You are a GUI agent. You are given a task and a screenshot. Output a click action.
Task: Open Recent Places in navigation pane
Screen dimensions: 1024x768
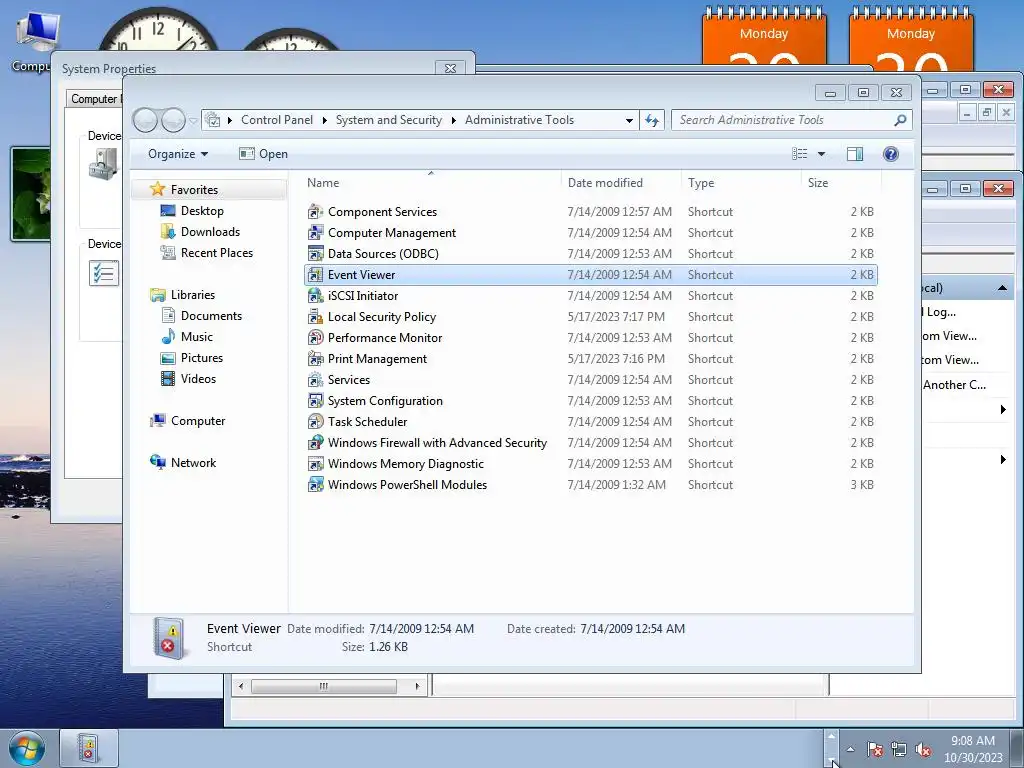217,253
